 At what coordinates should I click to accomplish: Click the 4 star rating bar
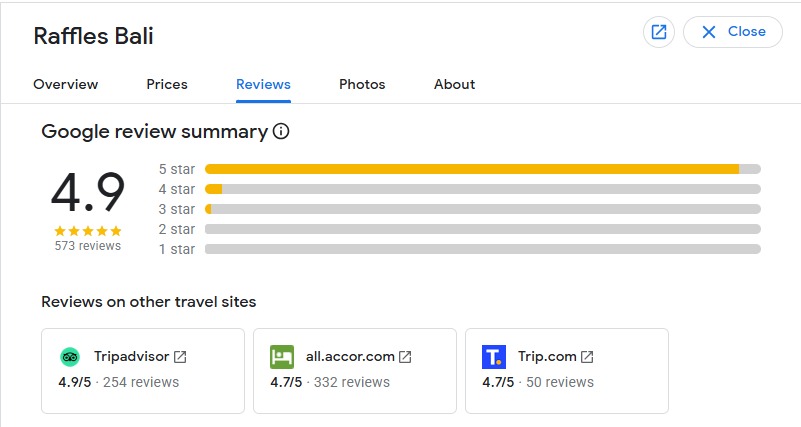tap(482, 189)
